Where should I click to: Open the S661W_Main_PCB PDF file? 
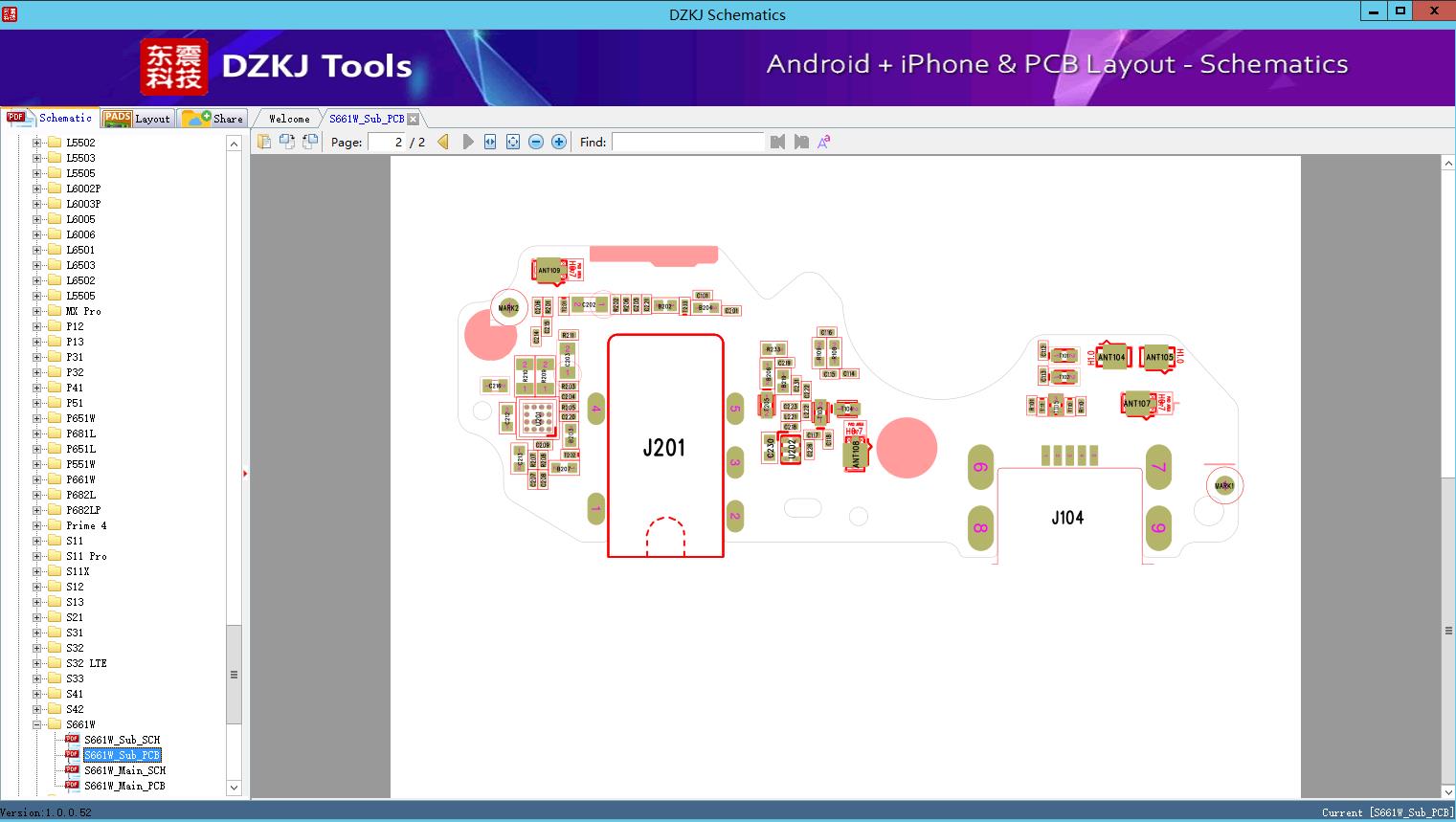point(124,786)
